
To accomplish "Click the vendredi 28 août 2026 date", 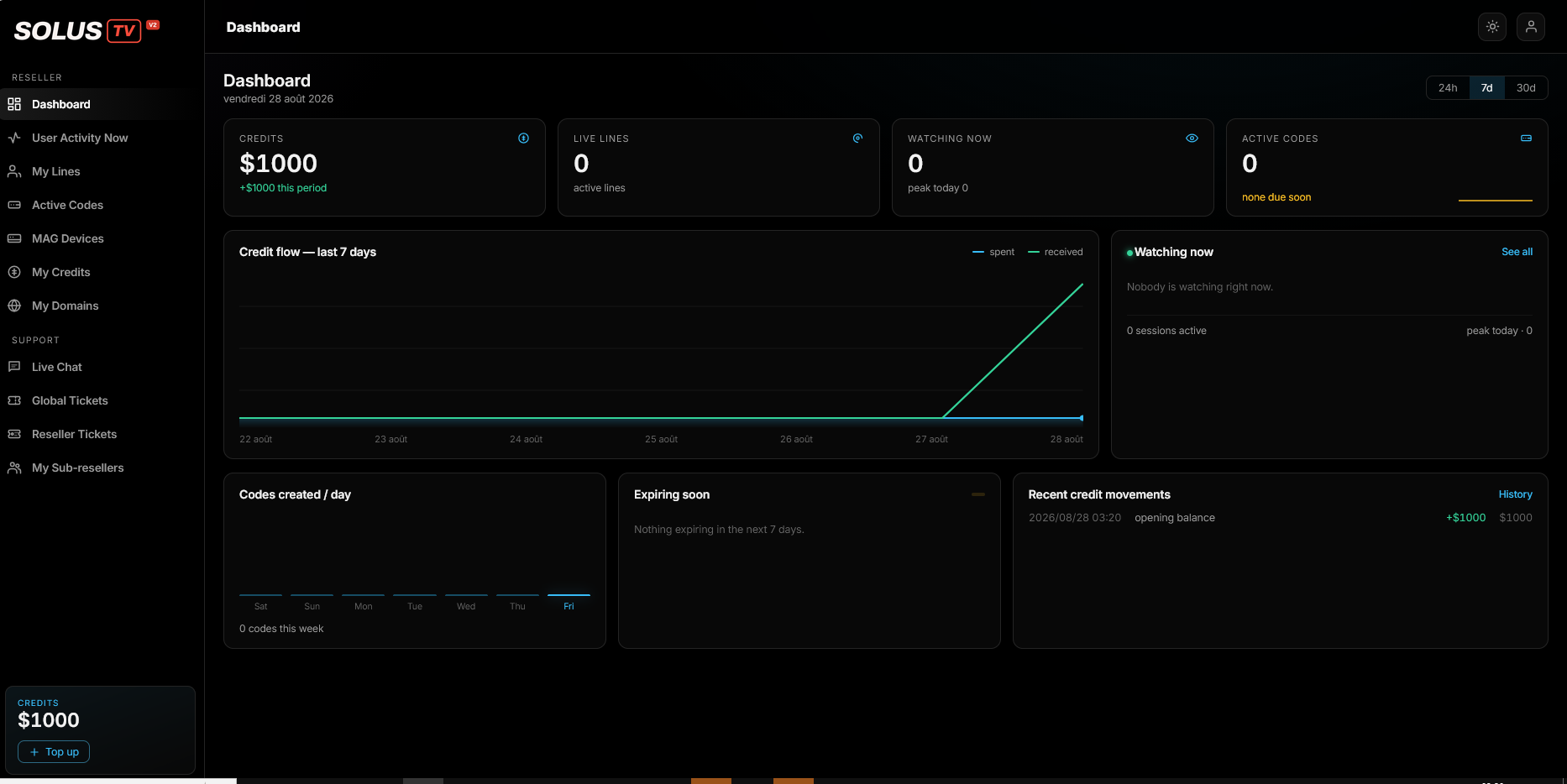I will (278, 99).
